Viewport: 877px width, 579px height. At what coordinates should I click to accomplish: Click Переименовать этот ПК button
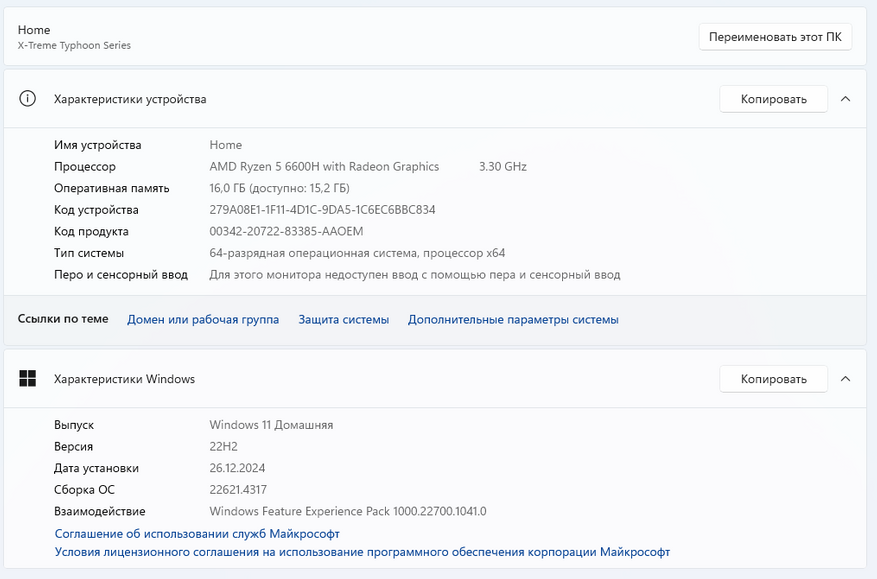775,37
